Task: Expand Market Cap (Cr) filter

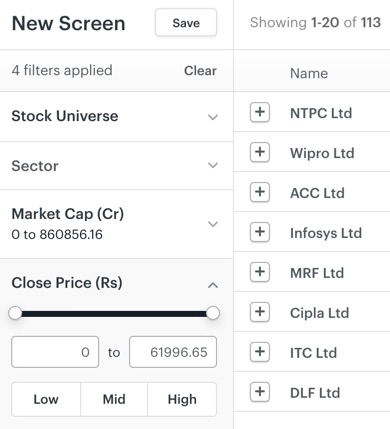Action: click(116, 224)
